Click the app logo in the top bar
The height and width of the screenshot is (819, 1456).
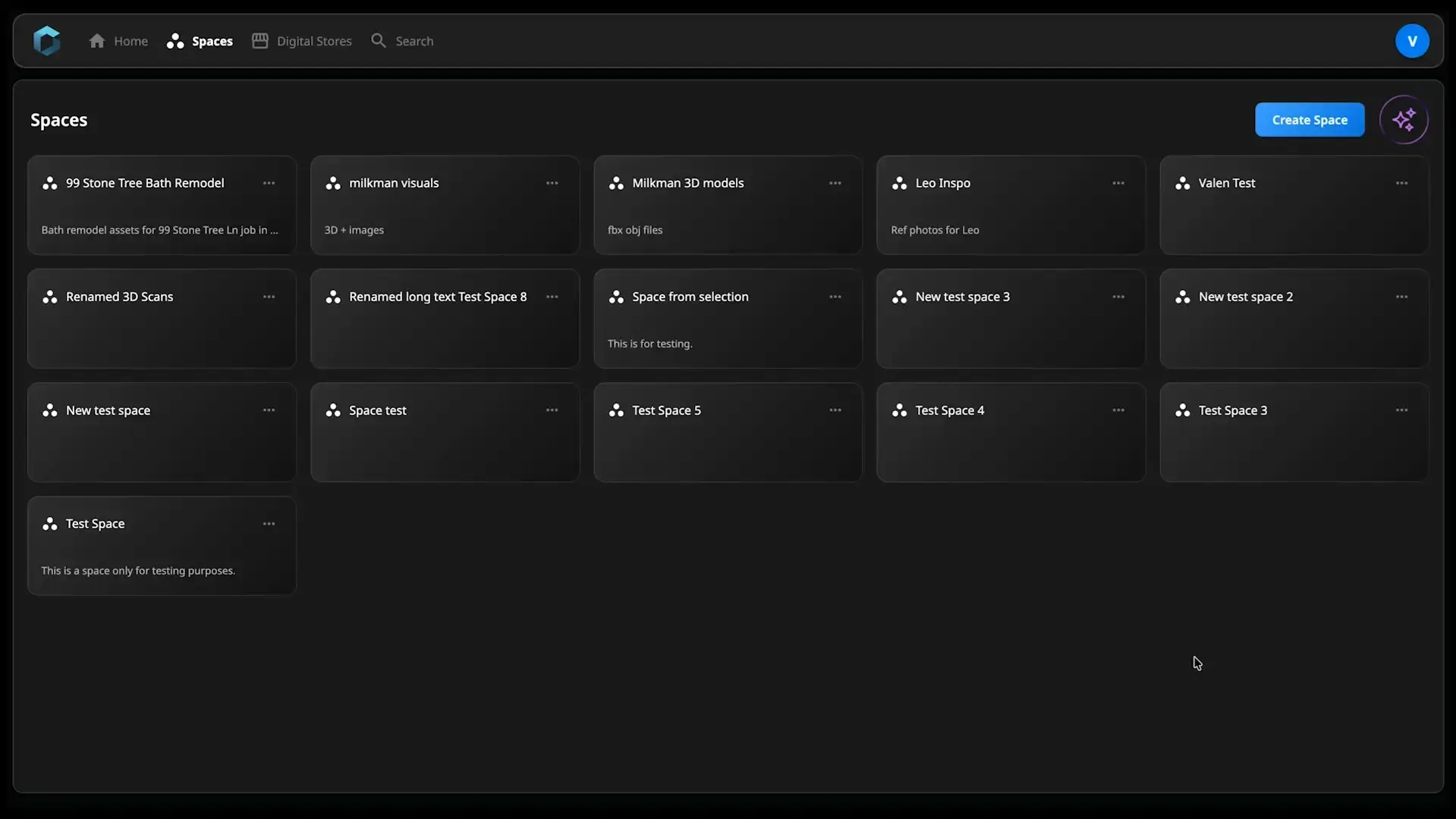(46, 41)
